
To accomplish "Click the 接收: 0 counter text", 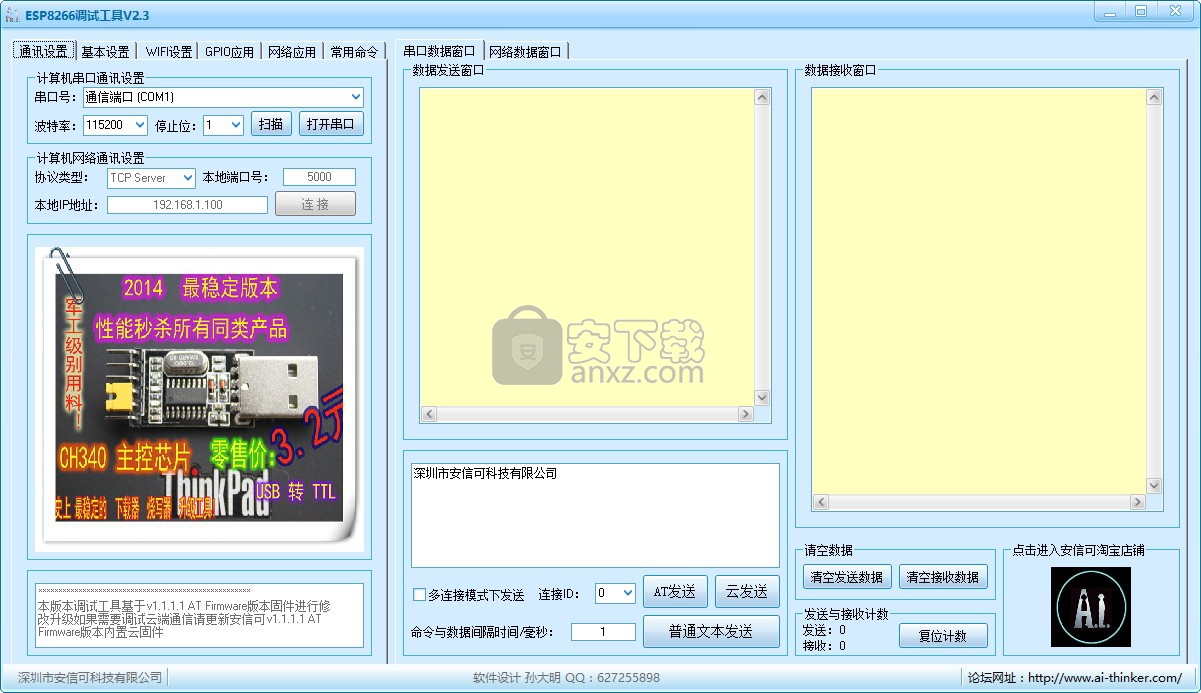I will click(x=824, y=646).
